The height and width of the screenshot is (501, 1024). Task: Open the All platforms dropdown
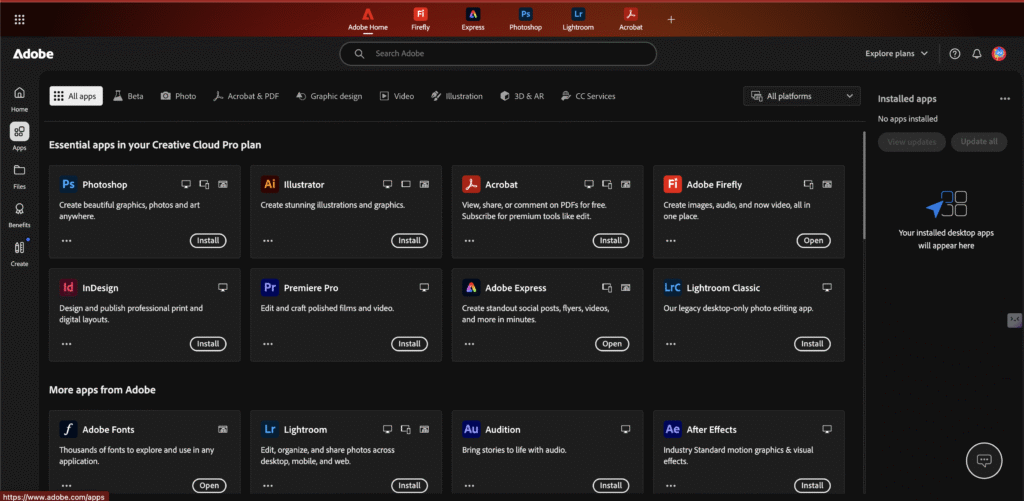(x=802, y=96)
